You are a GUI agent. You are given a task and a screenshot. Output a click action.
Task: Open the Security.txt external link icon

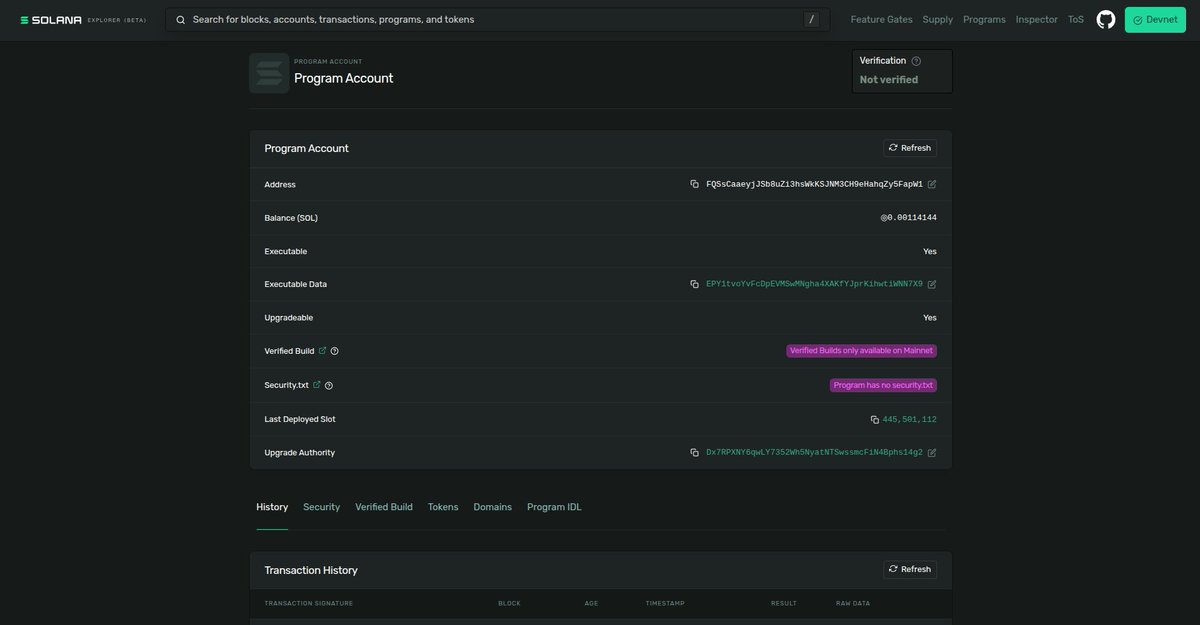tap(317, 385)
